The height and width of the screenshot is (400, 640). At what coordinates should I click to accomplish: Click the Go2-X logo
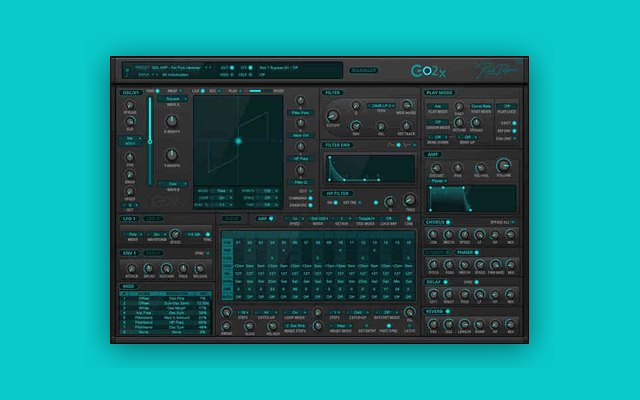click(x=428, y=71)
